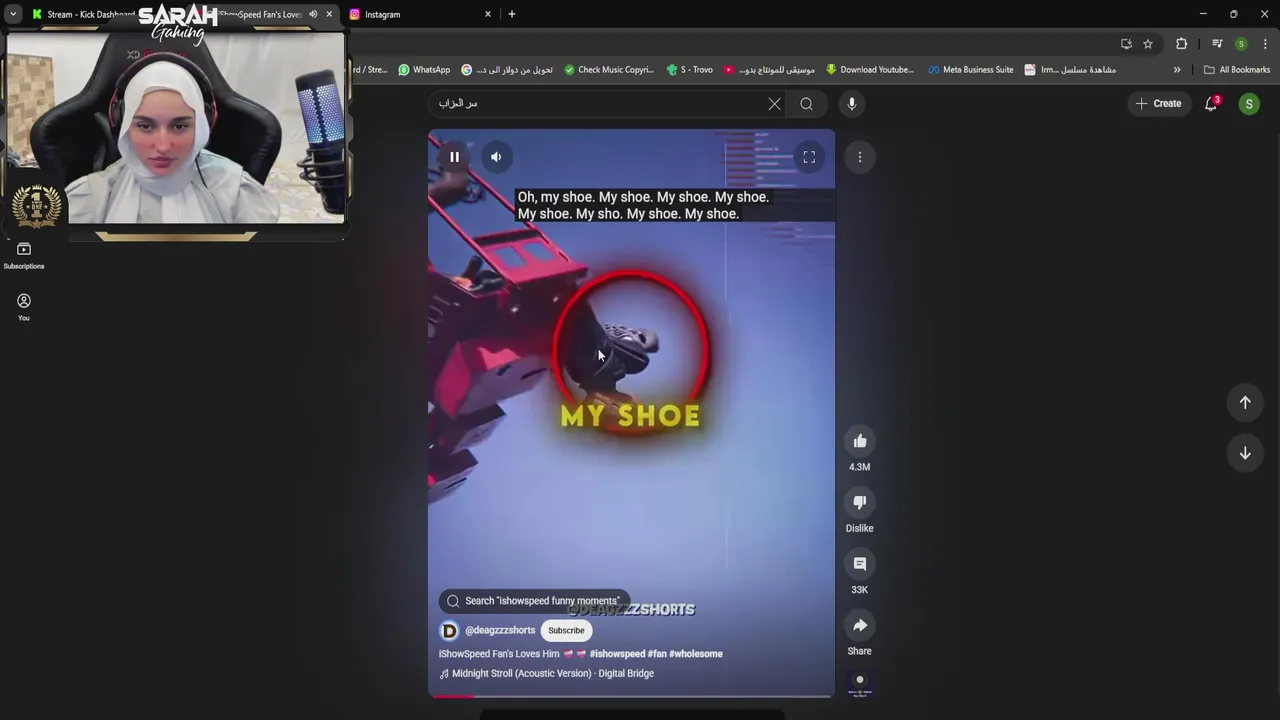Start voice search with microphone
This screenshot has width=1280, height=720.
[x=852, y=104]
